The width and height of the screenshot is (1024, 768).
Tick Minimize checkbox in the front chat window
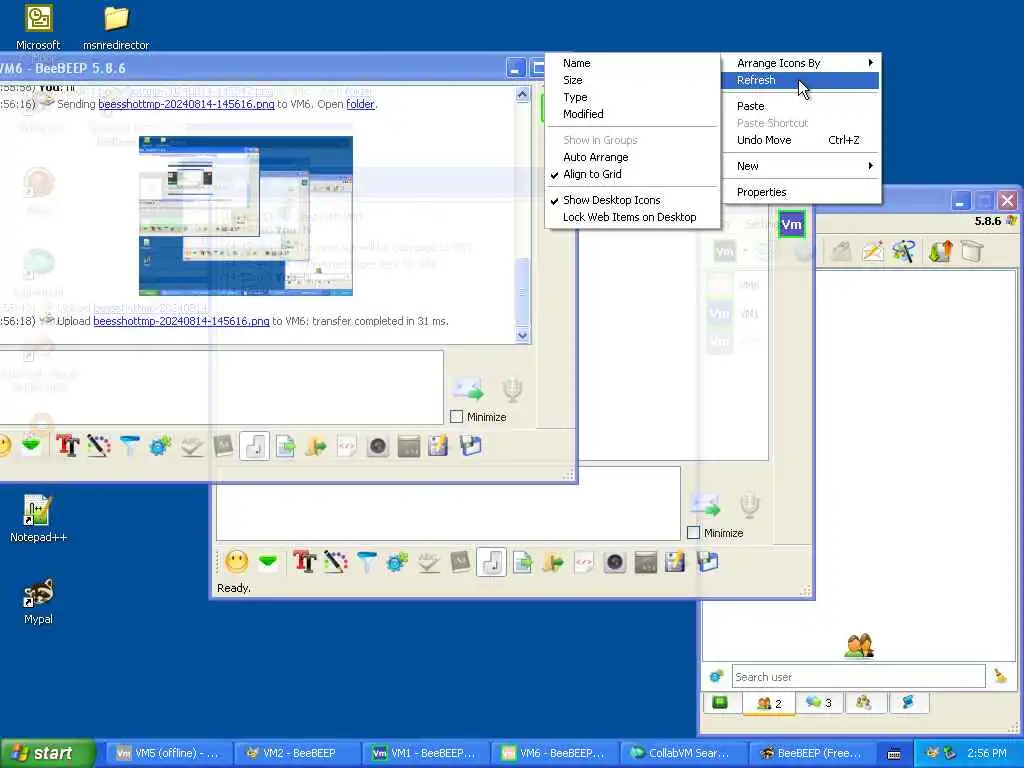(x=694, y=533)
